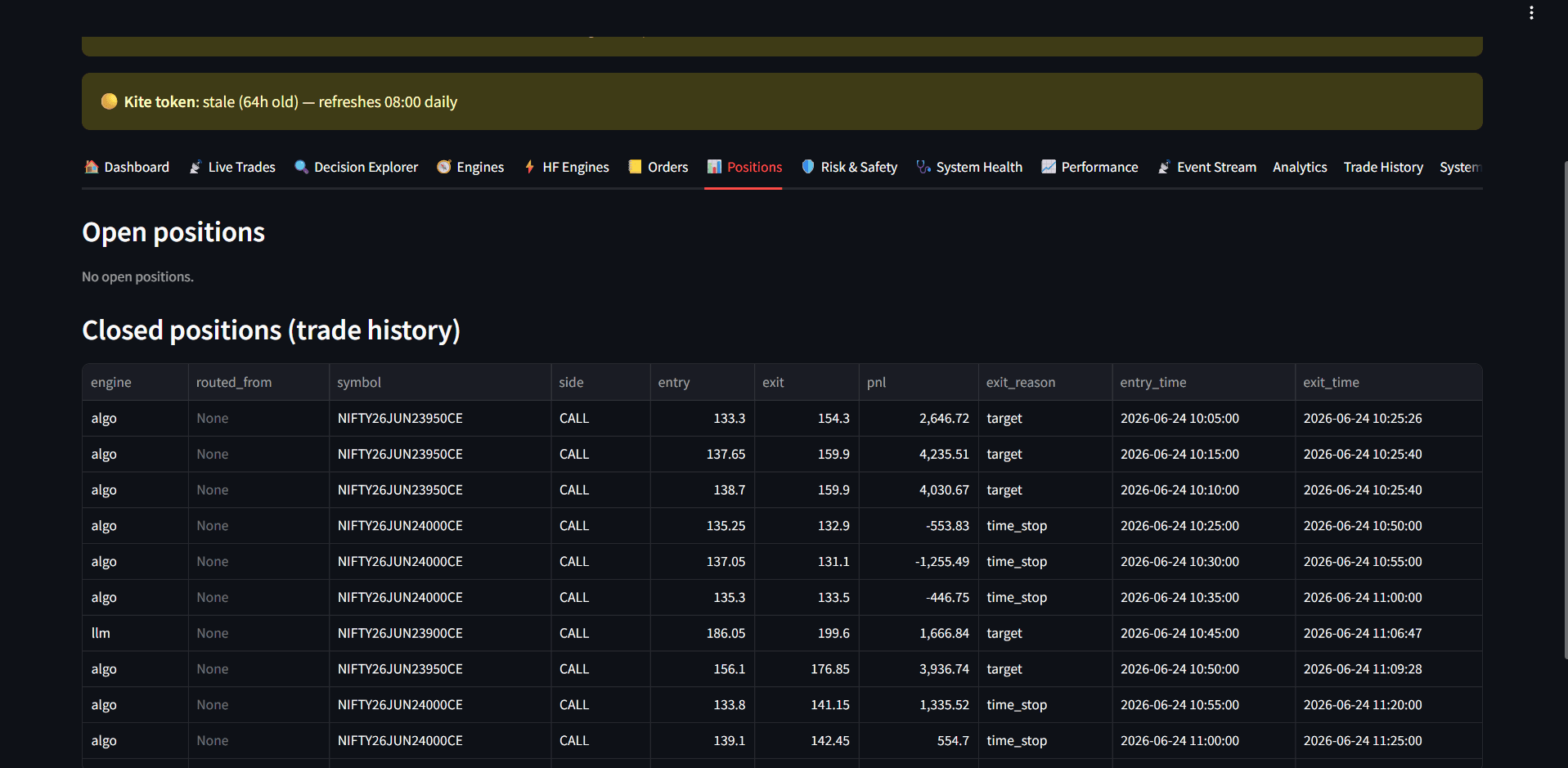The height and width of the screenshot is (768, 1568).
Task: Click the house icon of the Dashboard tab
Action: pos(92,167)
